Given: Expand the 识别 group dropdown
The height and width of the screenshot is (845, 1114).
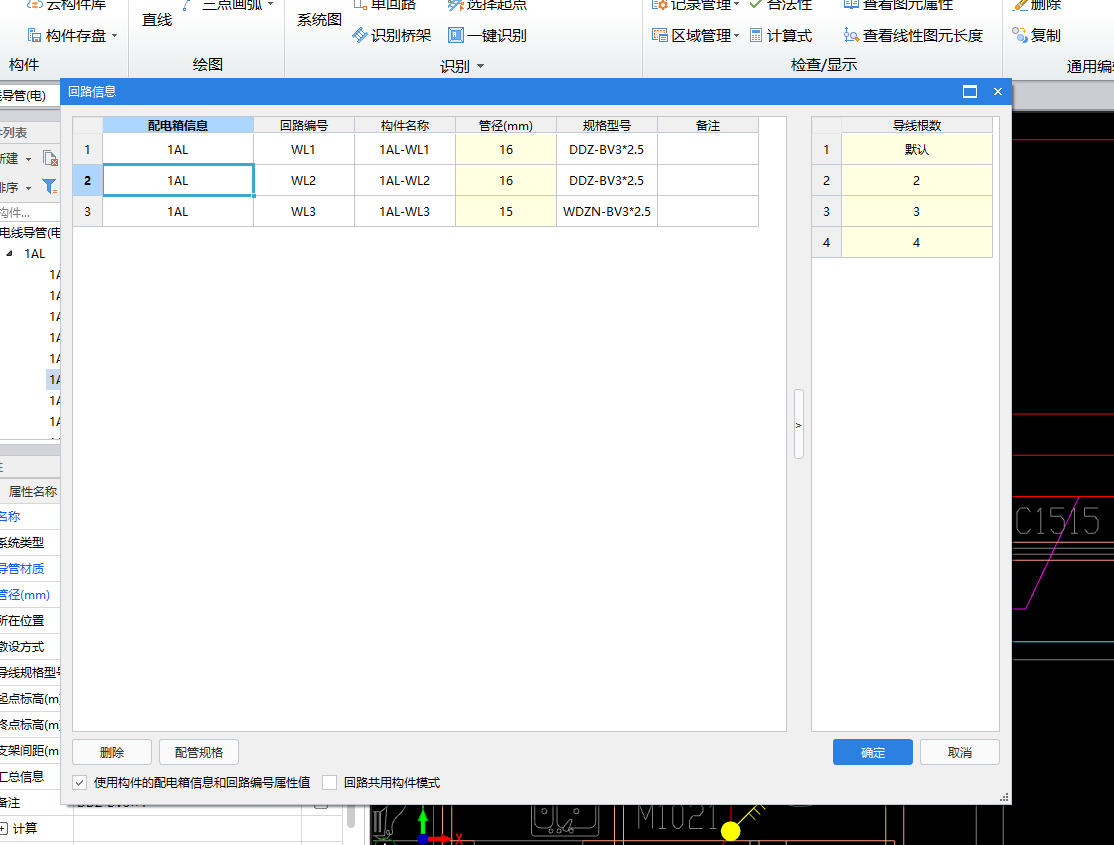Looking at the screenshot, I should coord(480,66).
